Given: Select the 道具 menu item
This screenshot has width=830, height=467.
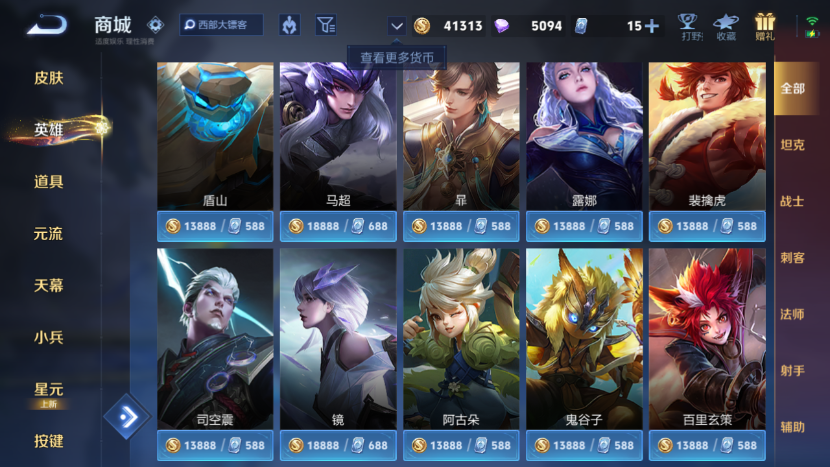Looking at the screenshot, I should coord(49,182).
